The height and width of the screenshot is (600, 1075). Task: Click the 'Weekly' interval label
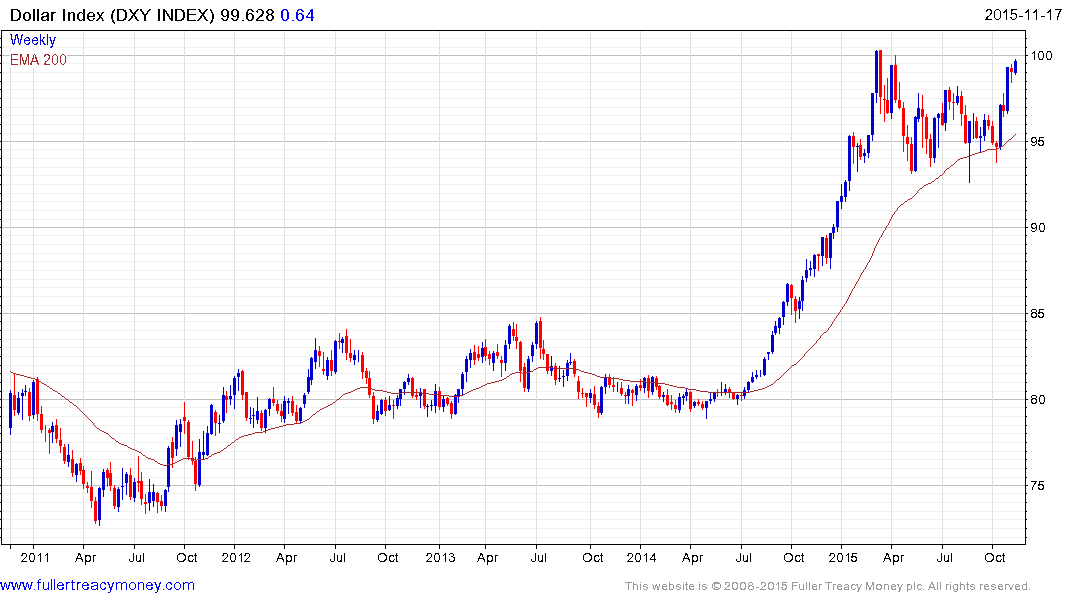tap(33, 40)
